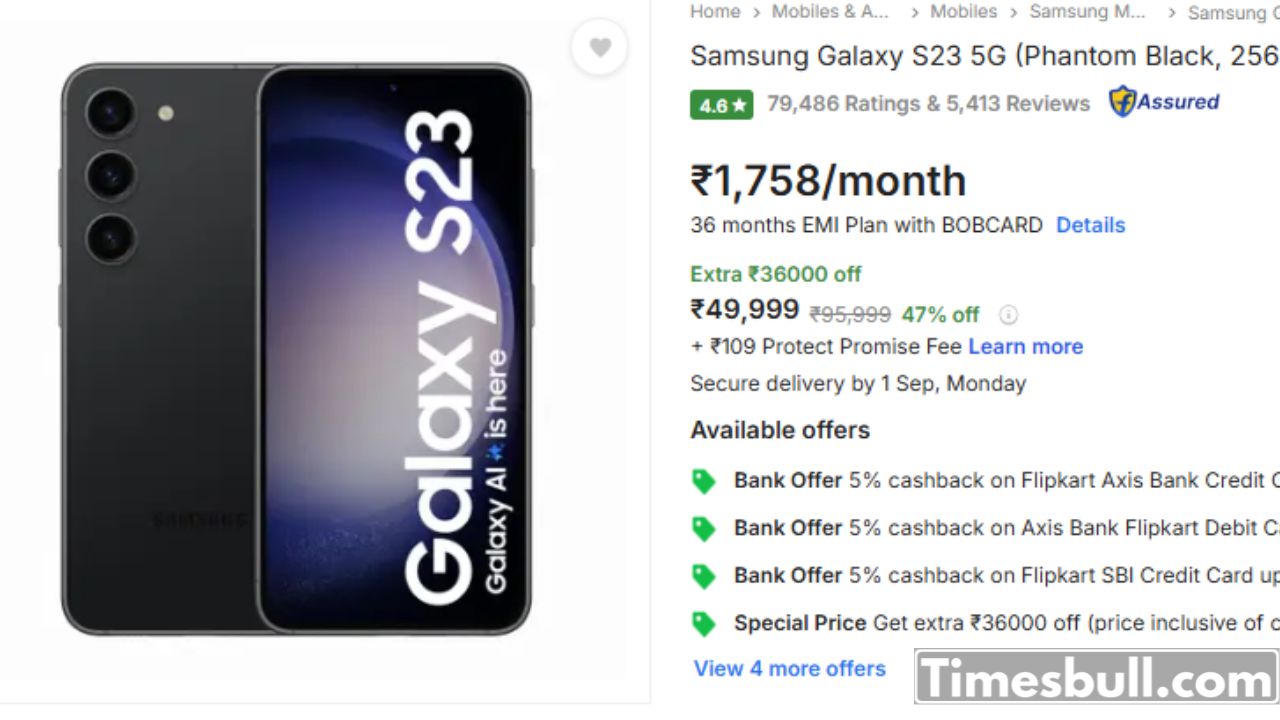Open EMI plan Details link

tap(1090, 225)
